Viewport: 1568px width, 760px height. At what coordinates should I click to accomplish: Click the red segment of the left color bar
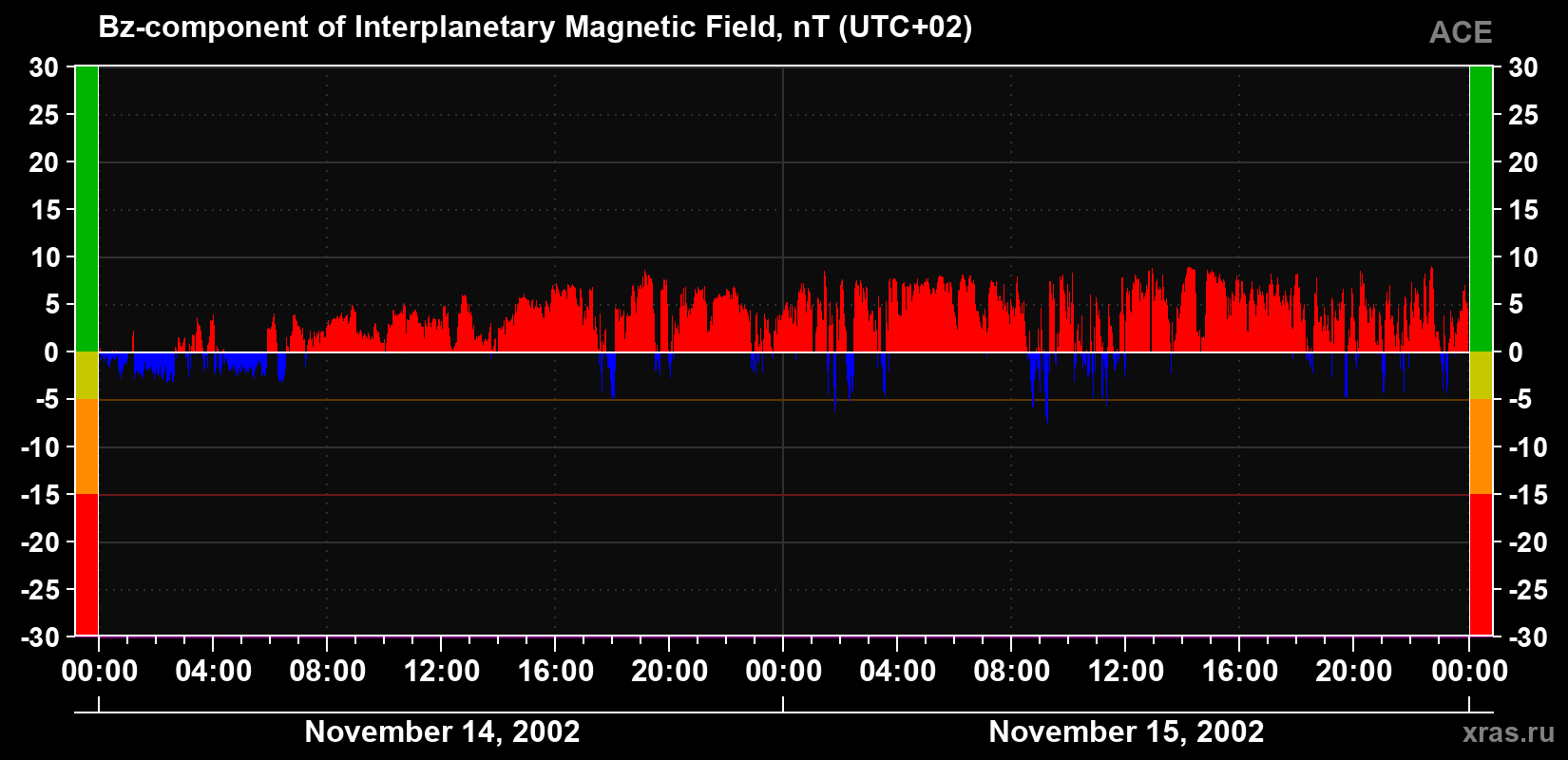pyautogui.click(x=86, y=564)
